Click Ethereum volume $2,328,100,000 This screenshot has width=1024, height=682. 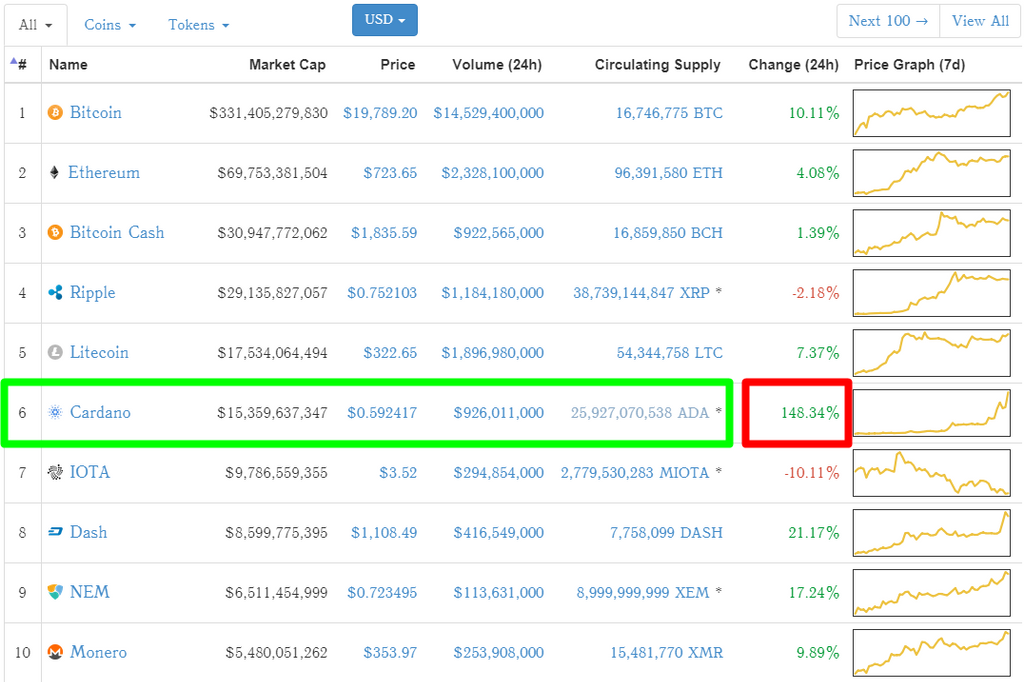pos(492,173)
